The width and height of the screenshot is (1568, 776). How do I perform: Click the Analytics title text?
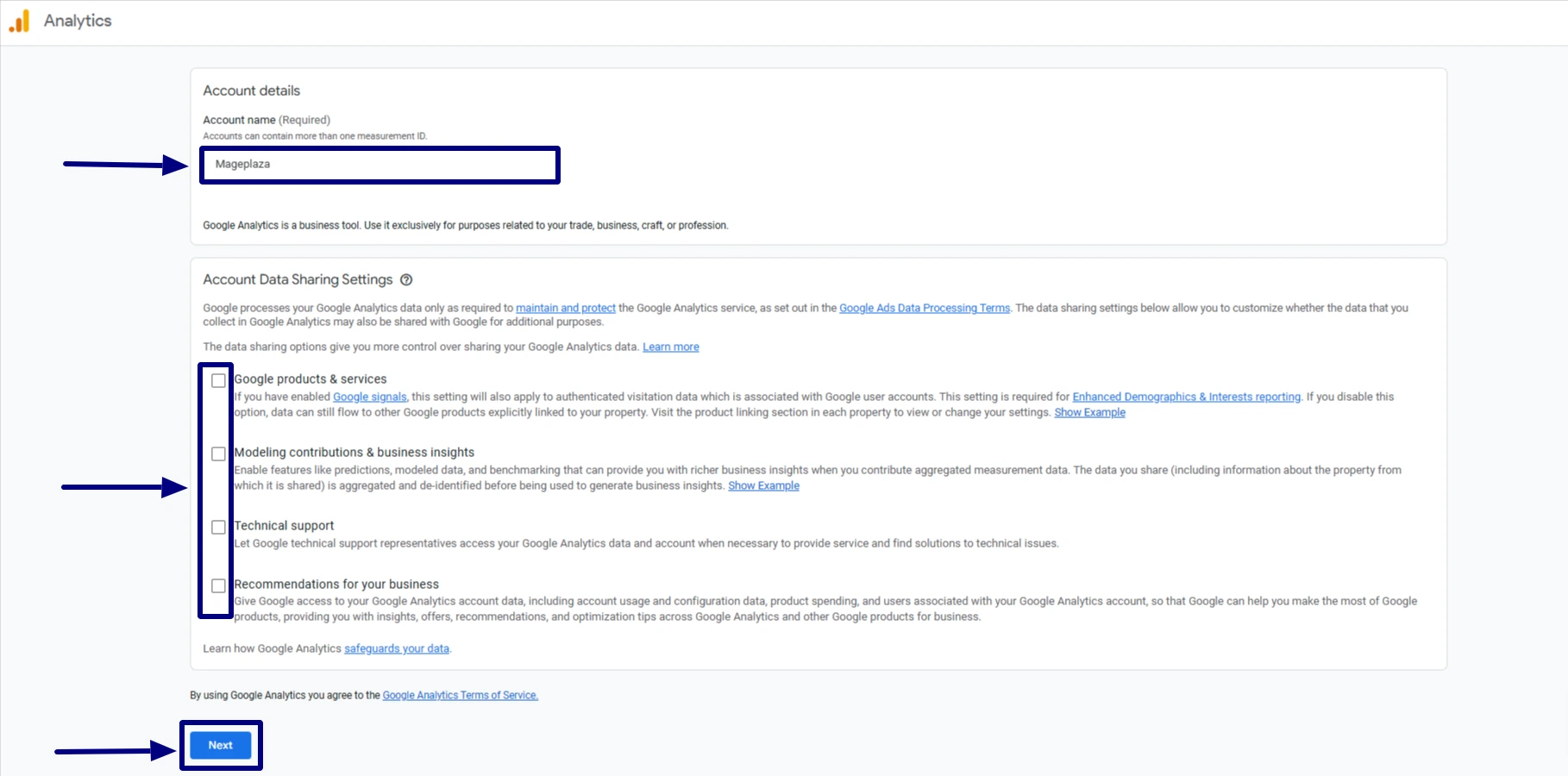click(x=78, y=21)
